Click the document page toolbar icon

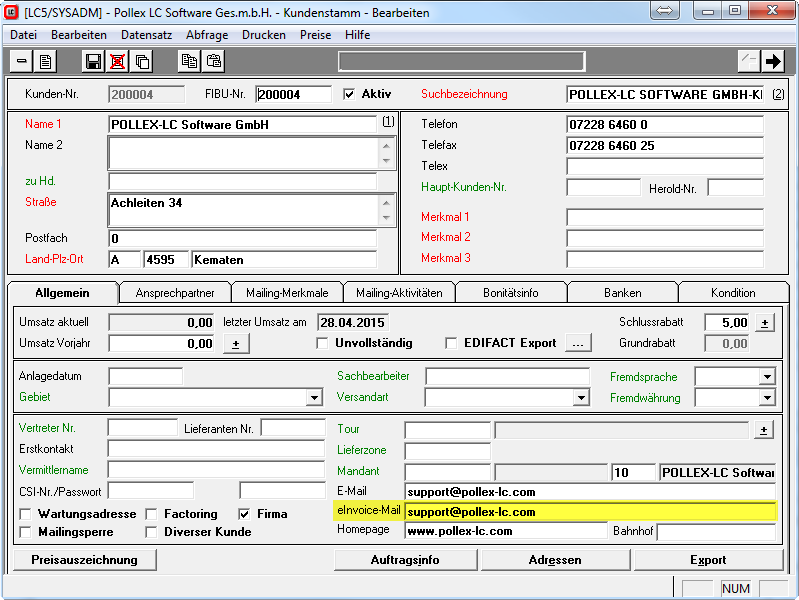coord(46,62)
